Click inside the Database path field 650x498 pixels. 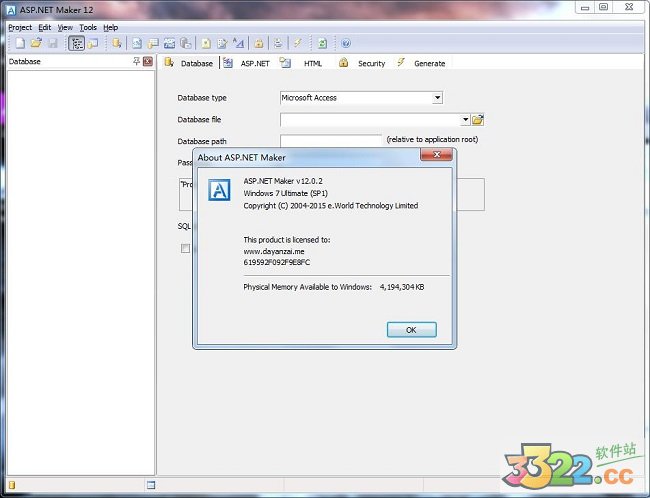[331, 141]
